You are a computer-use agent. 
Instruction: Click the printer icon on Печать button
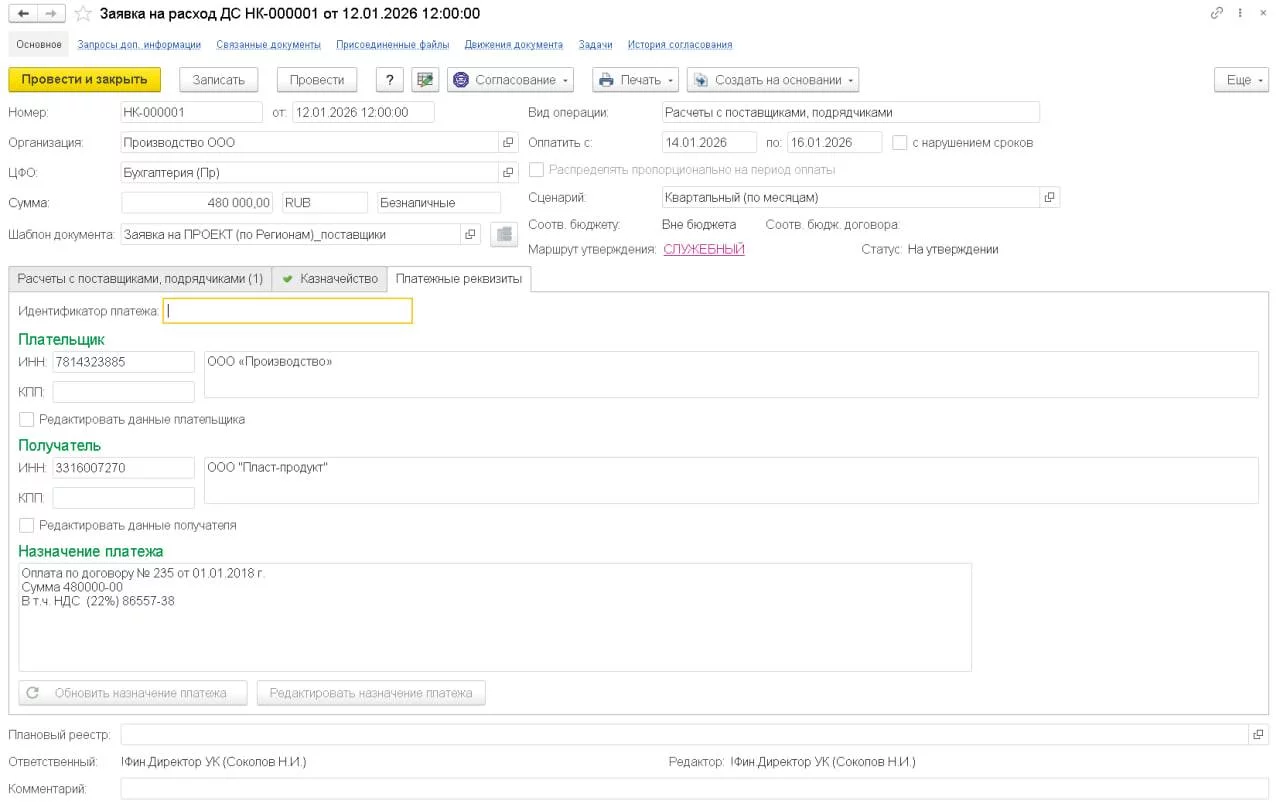606,80
